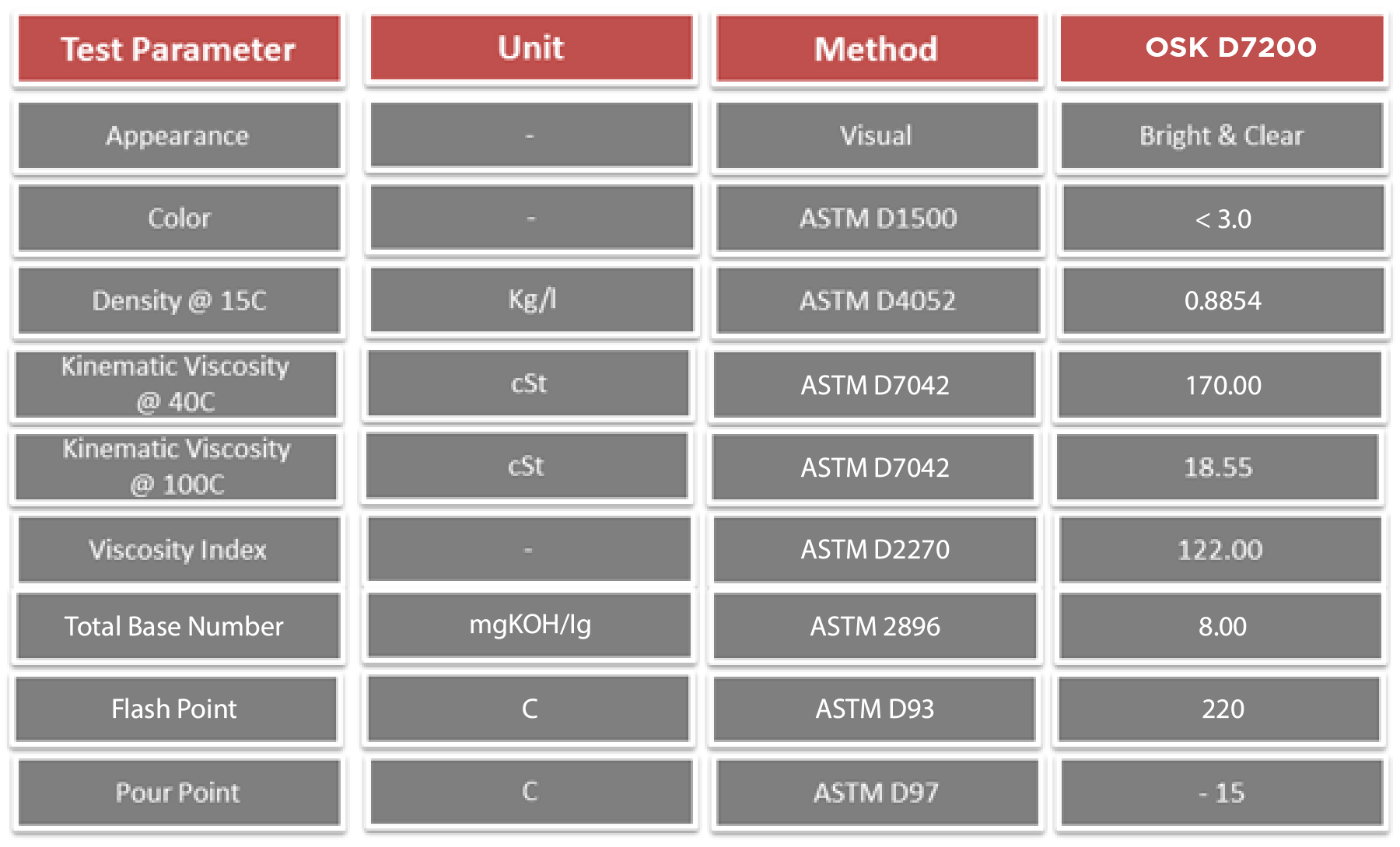1400x847 pixels.
Task: Click the ASTM D1500 method cell
Action: pos(878,219)
